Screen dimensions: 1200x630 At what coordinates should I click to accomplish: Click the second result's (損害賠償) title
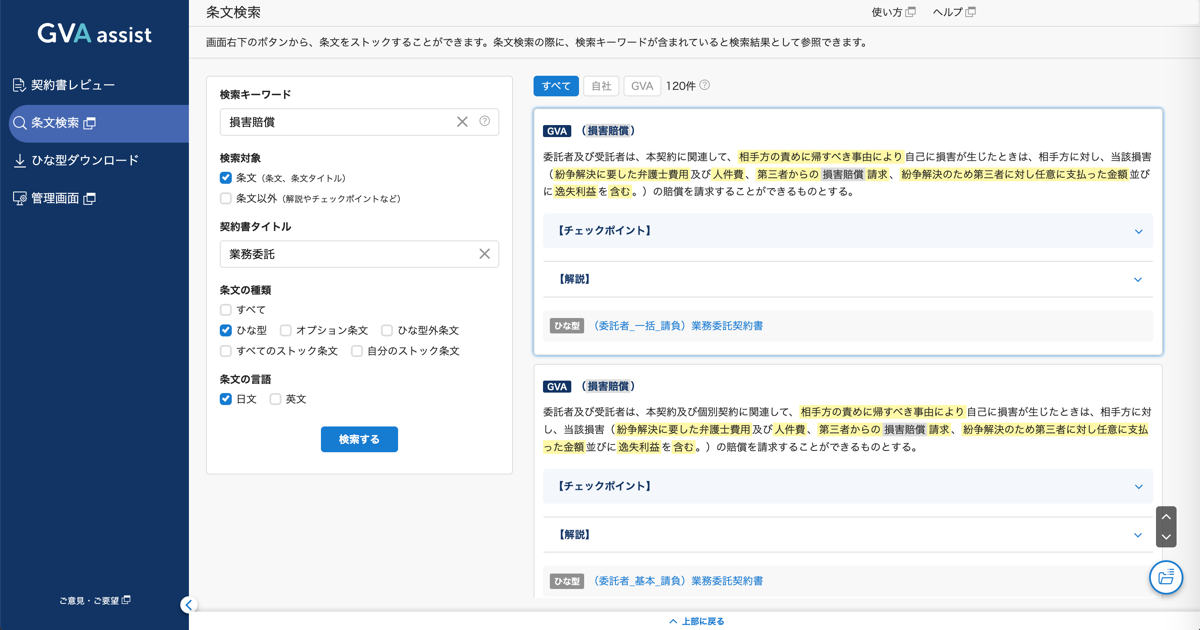tap(609, 387)
